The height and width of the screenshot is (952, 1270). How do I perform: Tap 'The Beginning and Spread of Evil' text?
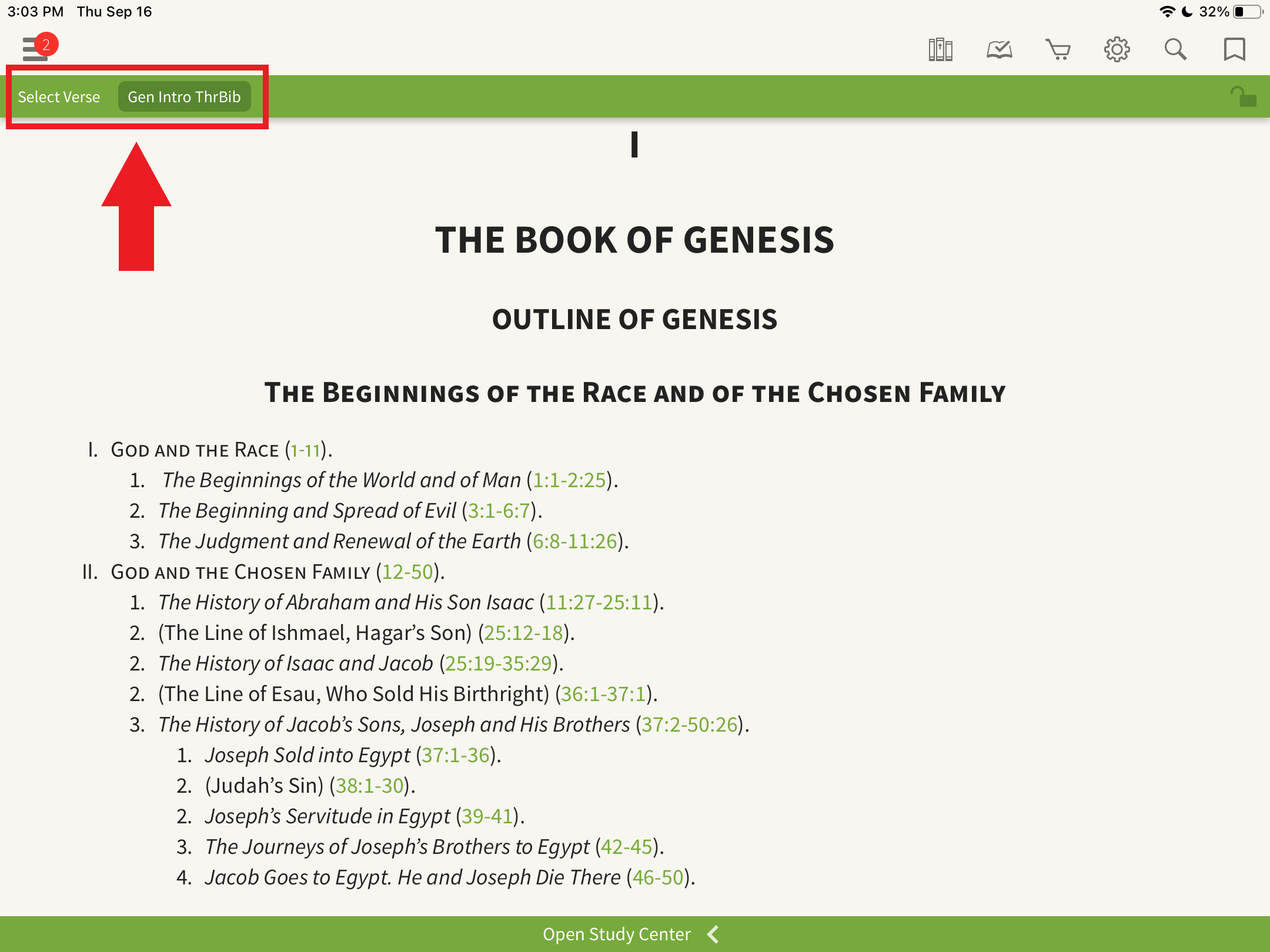(x=307, y=511)
